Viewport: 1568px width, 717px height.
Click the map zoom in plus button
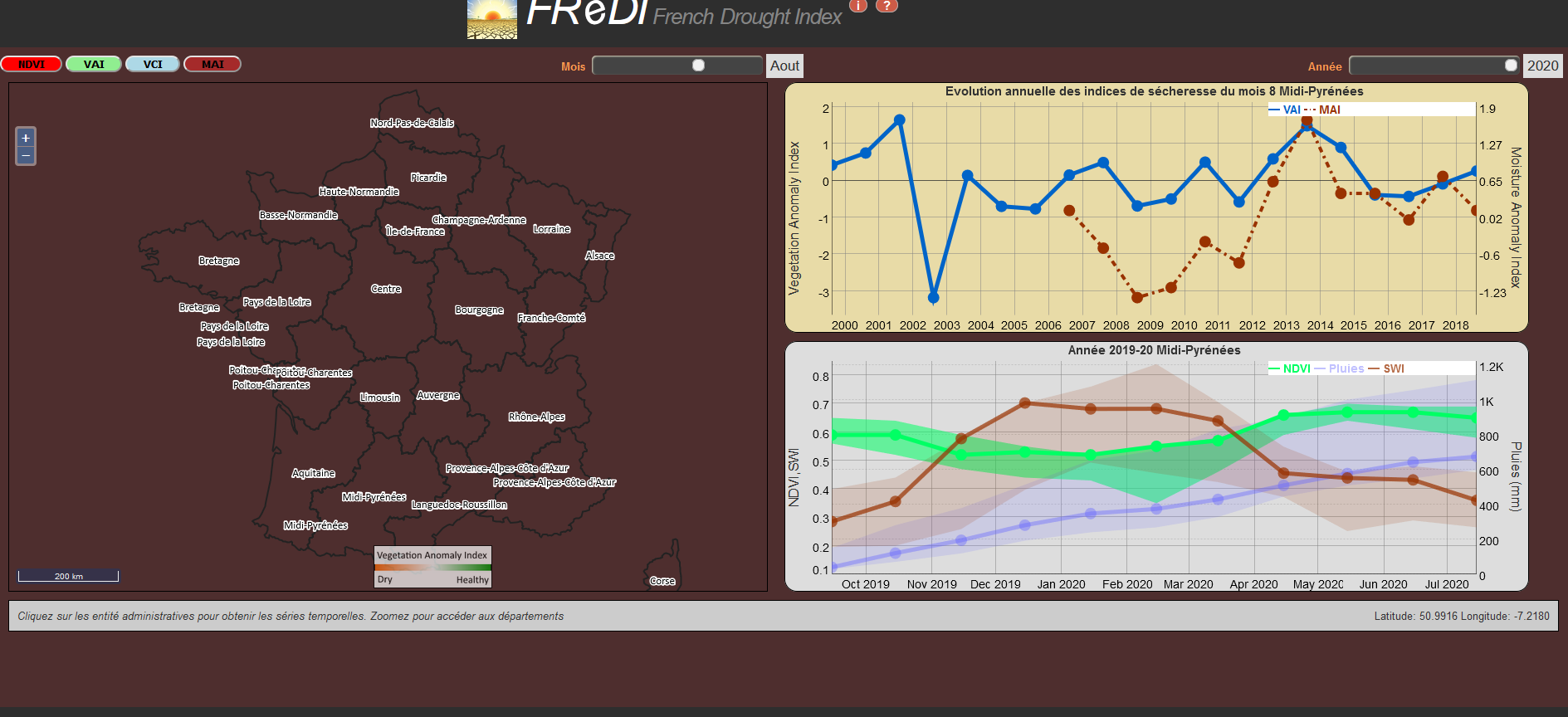coord(26,138)
